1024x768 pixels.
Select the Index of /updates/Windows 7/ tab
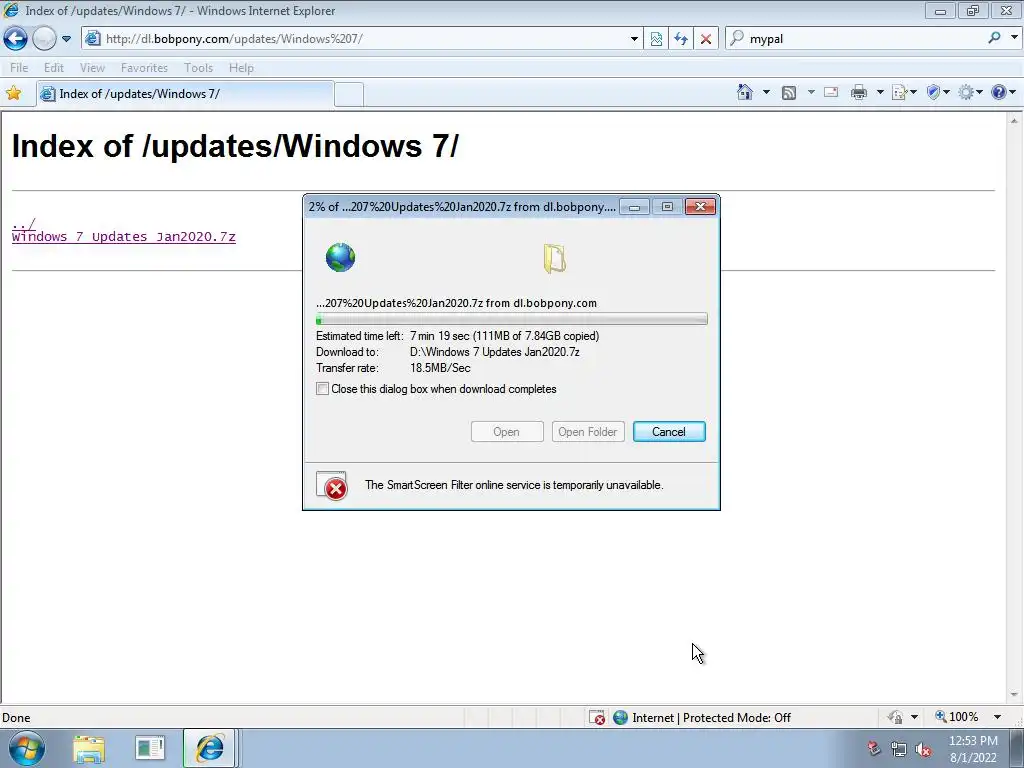point(185,93)
